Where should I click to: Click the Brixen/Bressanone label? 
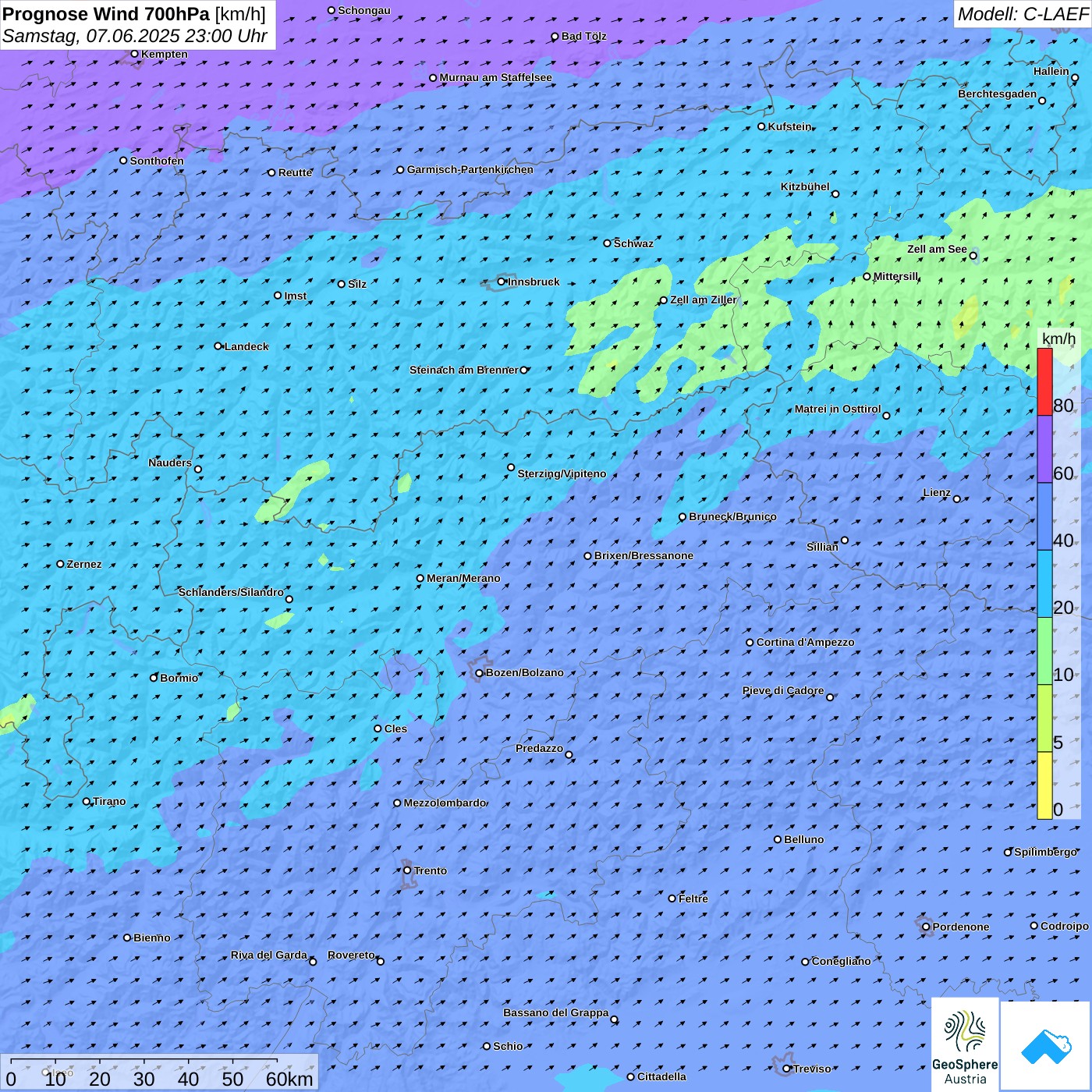pyautogui.click(x=643, y=555)
